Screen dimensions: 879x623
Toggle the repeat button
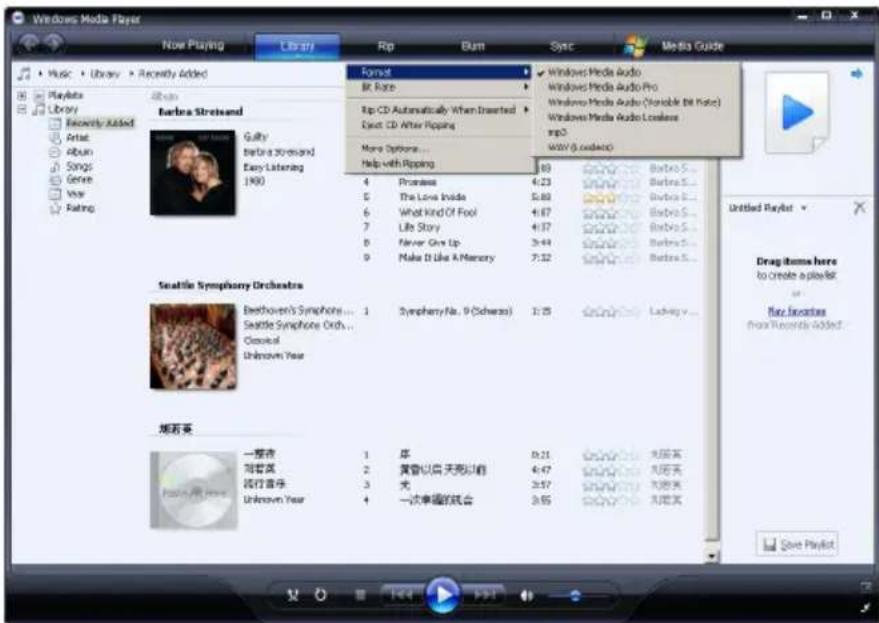pos(321,594)
